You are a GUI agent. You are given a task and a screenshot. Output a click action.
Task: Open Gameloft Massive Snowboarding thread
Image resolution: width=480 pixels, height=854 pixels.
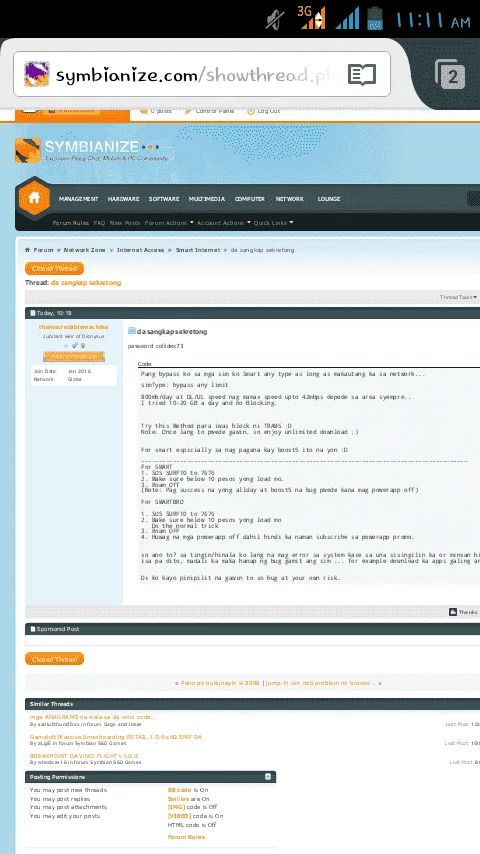click(116, 737)
